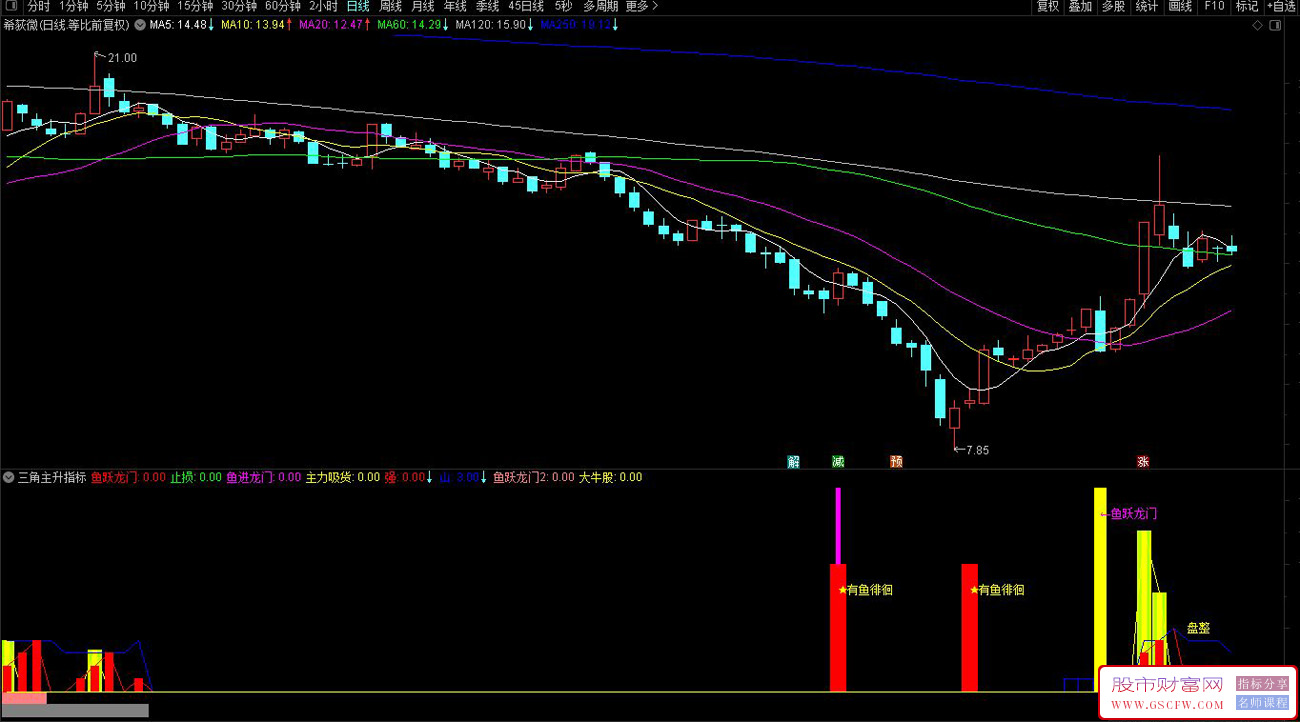Select the 30分钟 period tab
The image size is (1300, 722).
tap(240, 6)
